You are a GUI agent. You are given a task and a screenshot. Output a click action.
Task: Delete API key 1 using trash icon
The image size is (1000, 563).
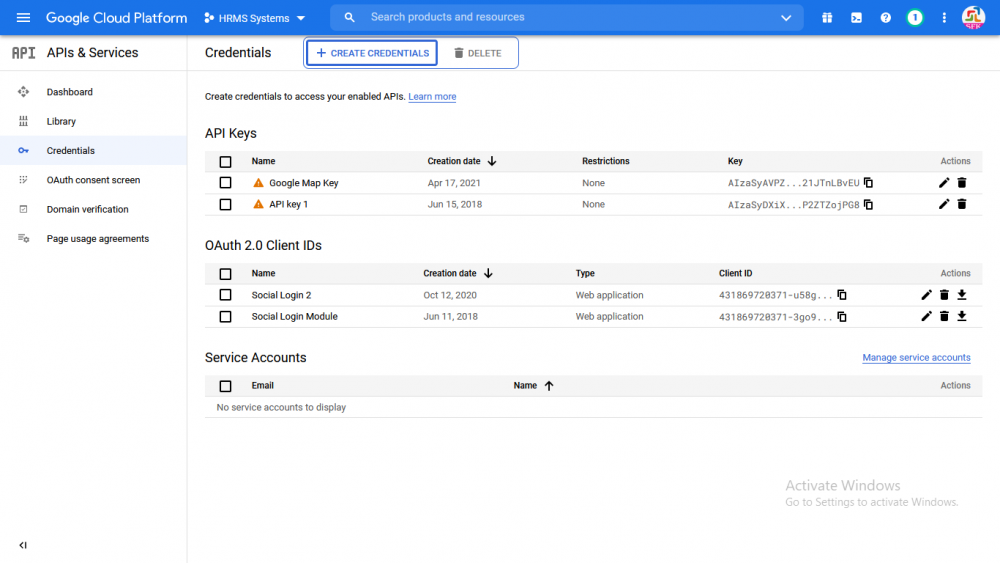[962, 204]
